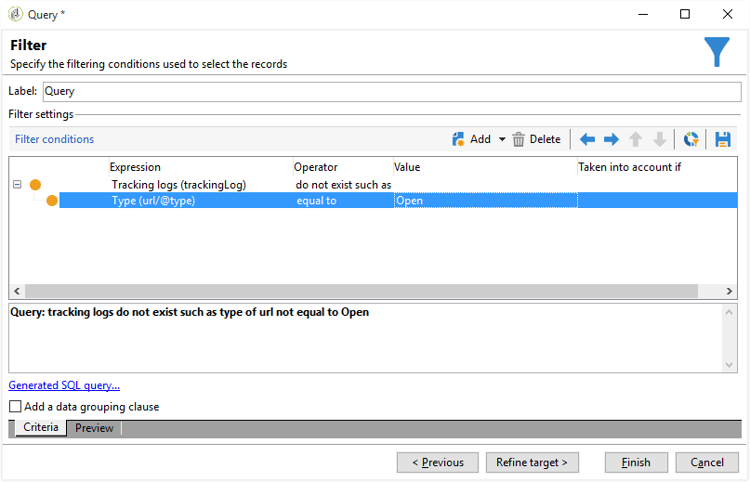750x482 pixels.
Task: Click the move up arrow icon
Action: click(x=635, y=140)
